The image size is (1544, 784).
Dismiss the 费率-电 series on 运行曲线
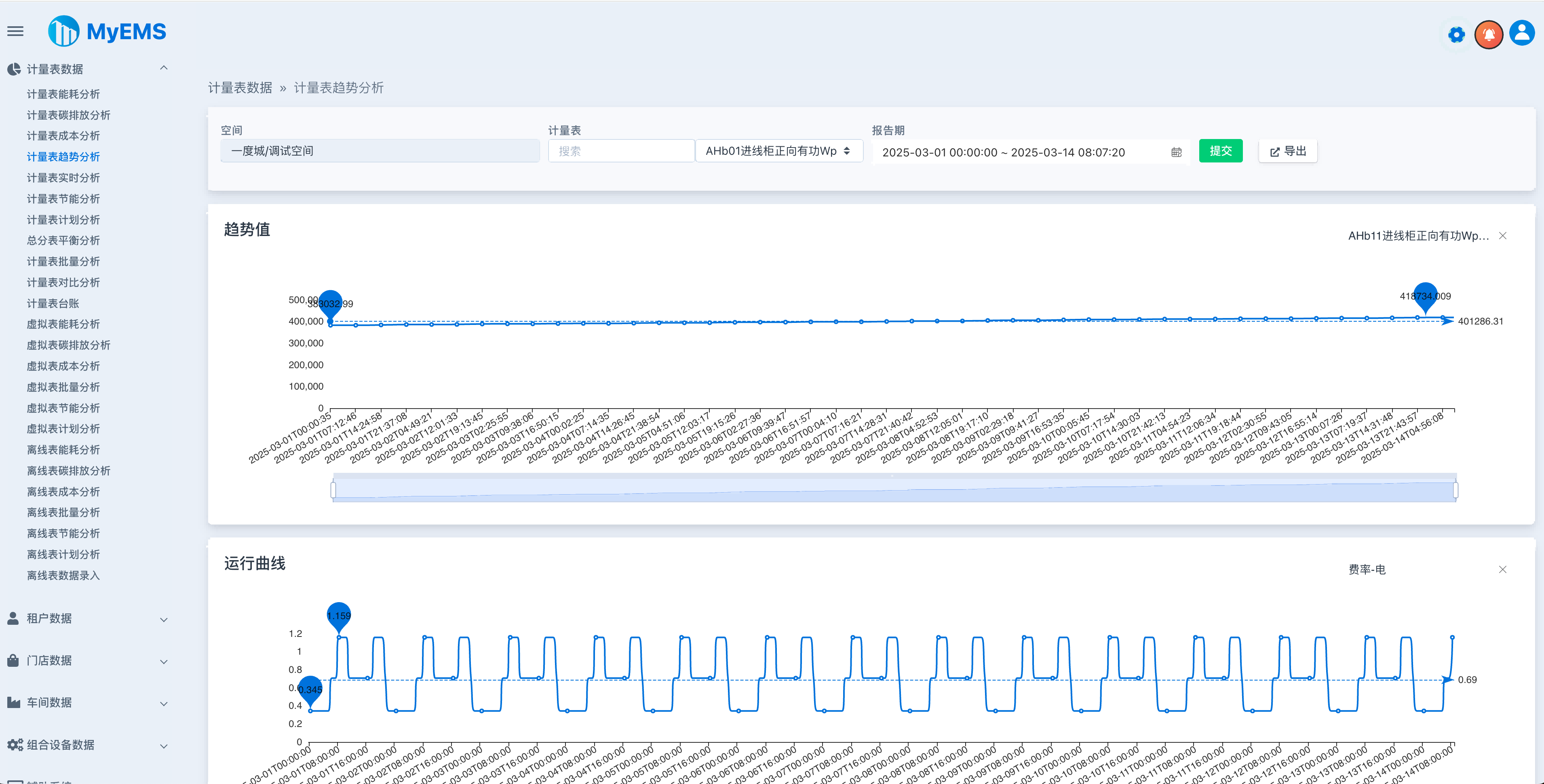pos(1503,569)
